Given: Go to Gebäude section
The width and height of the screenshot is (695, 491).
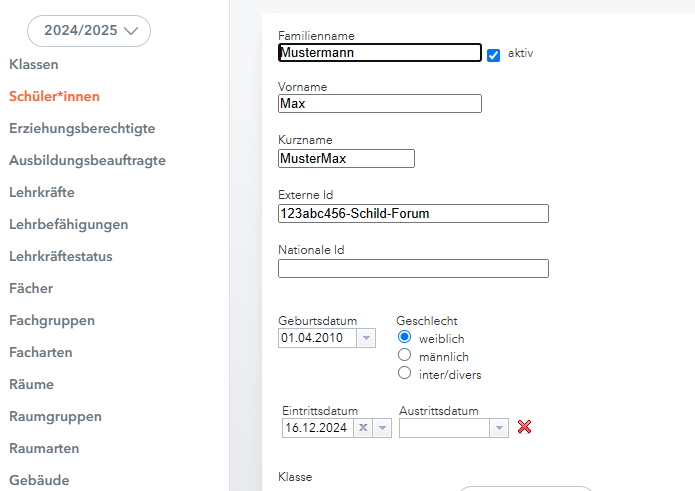Looking at the screenshot, I should (39, 480).
